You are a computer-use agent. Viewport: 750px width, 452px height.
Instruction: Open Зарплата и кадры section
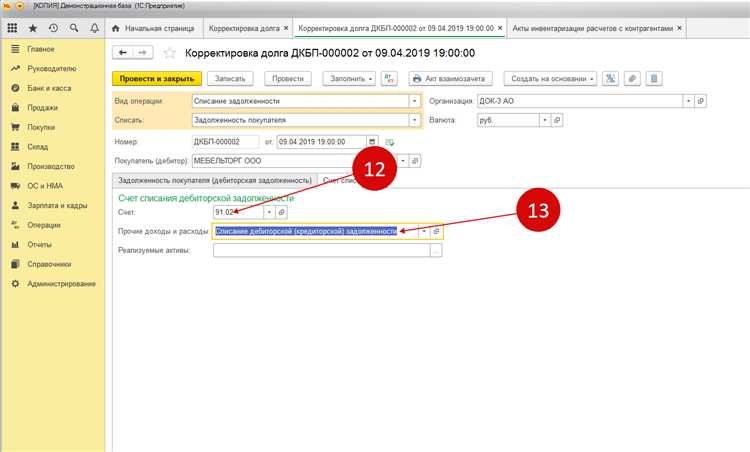57,206
